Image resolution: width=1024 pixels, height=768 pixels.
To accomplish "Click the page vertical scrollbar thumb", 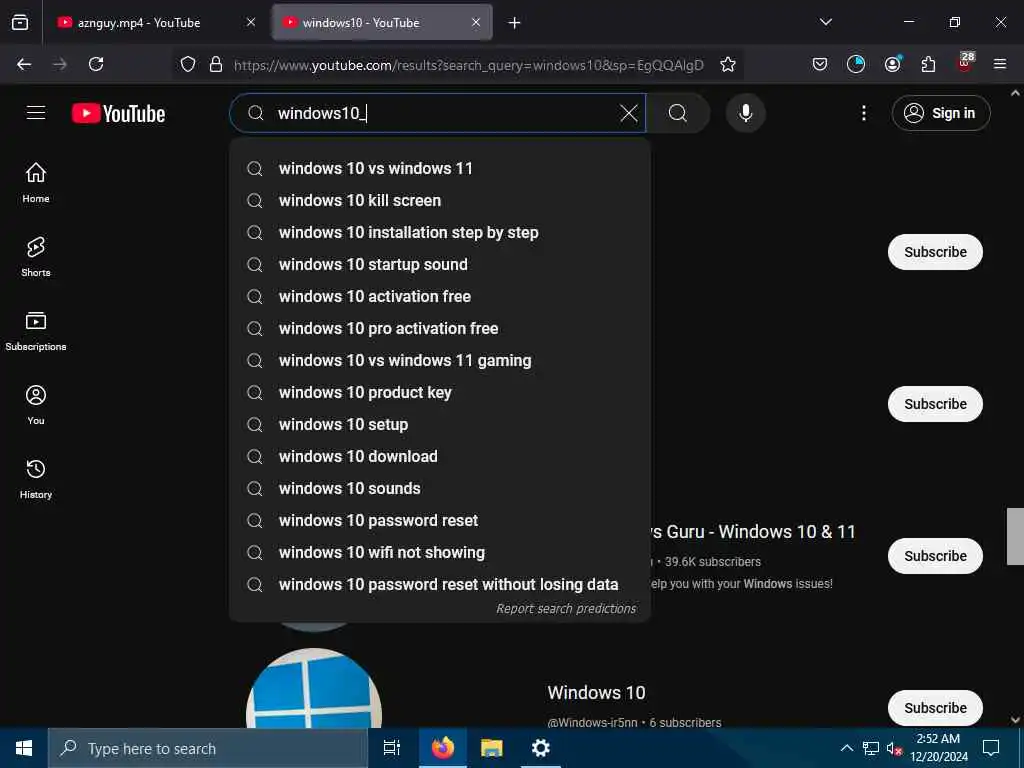I will coord(1015,536).
